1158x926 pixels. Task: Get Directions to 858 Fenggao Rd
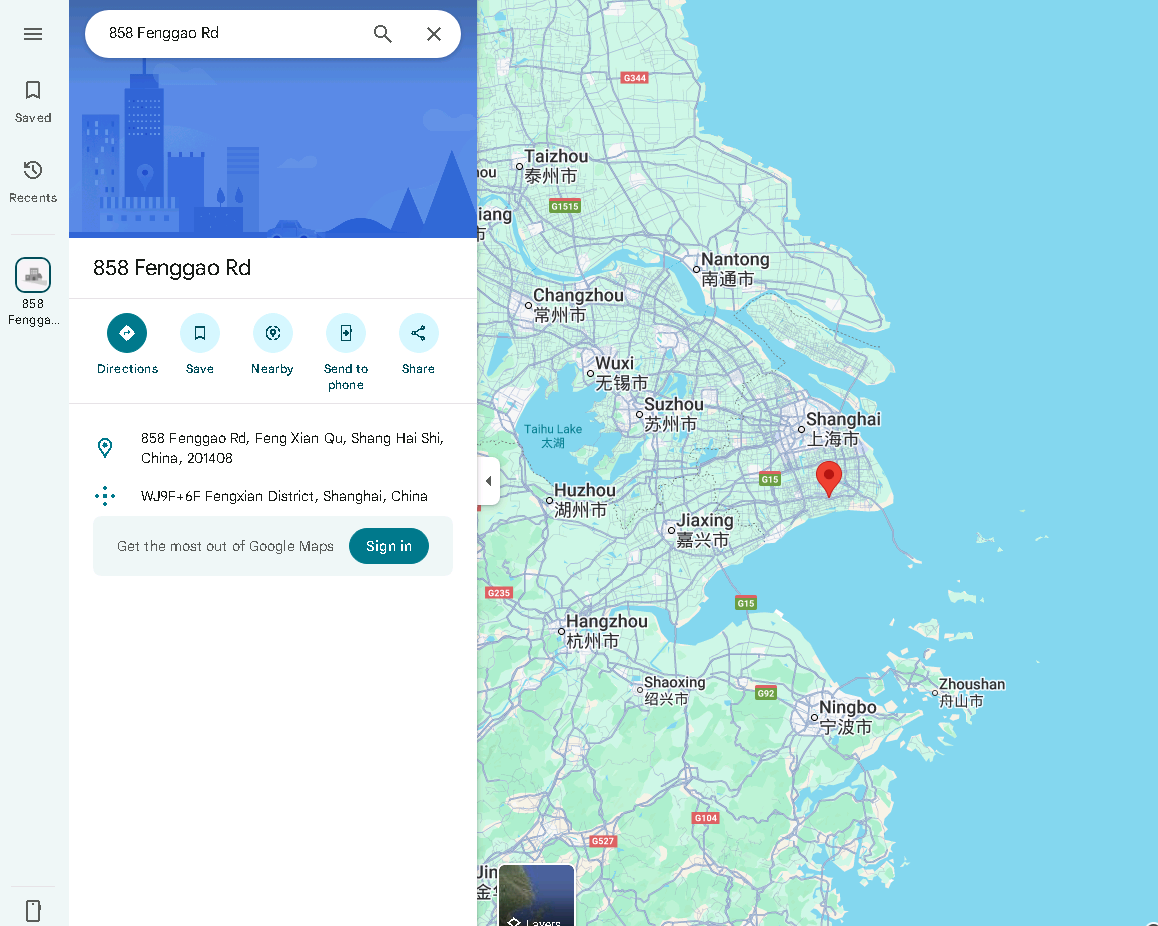(127, 345)
